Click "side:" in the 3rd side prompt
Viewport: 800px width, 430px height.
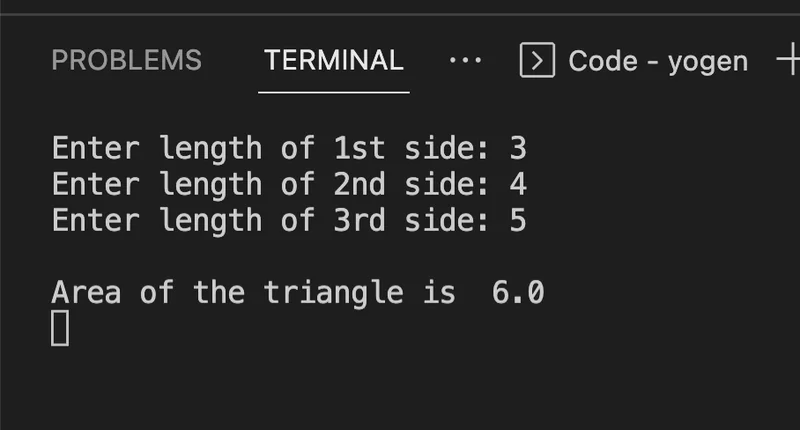coord(447,220)
